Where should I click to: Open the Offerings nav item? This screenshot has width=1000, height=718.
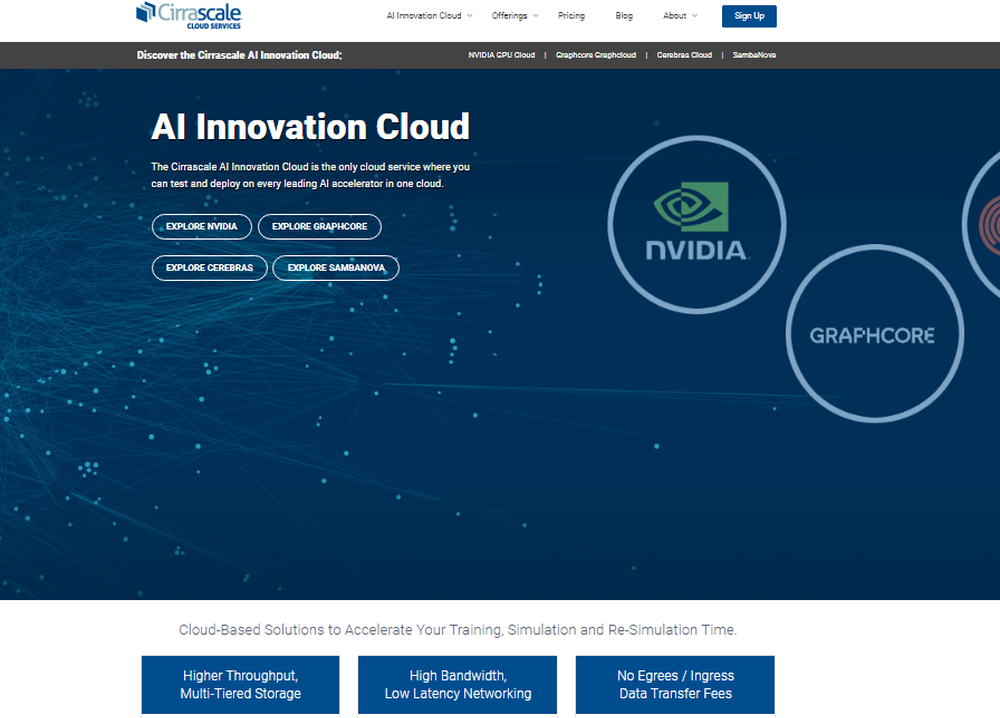point(509,16)
